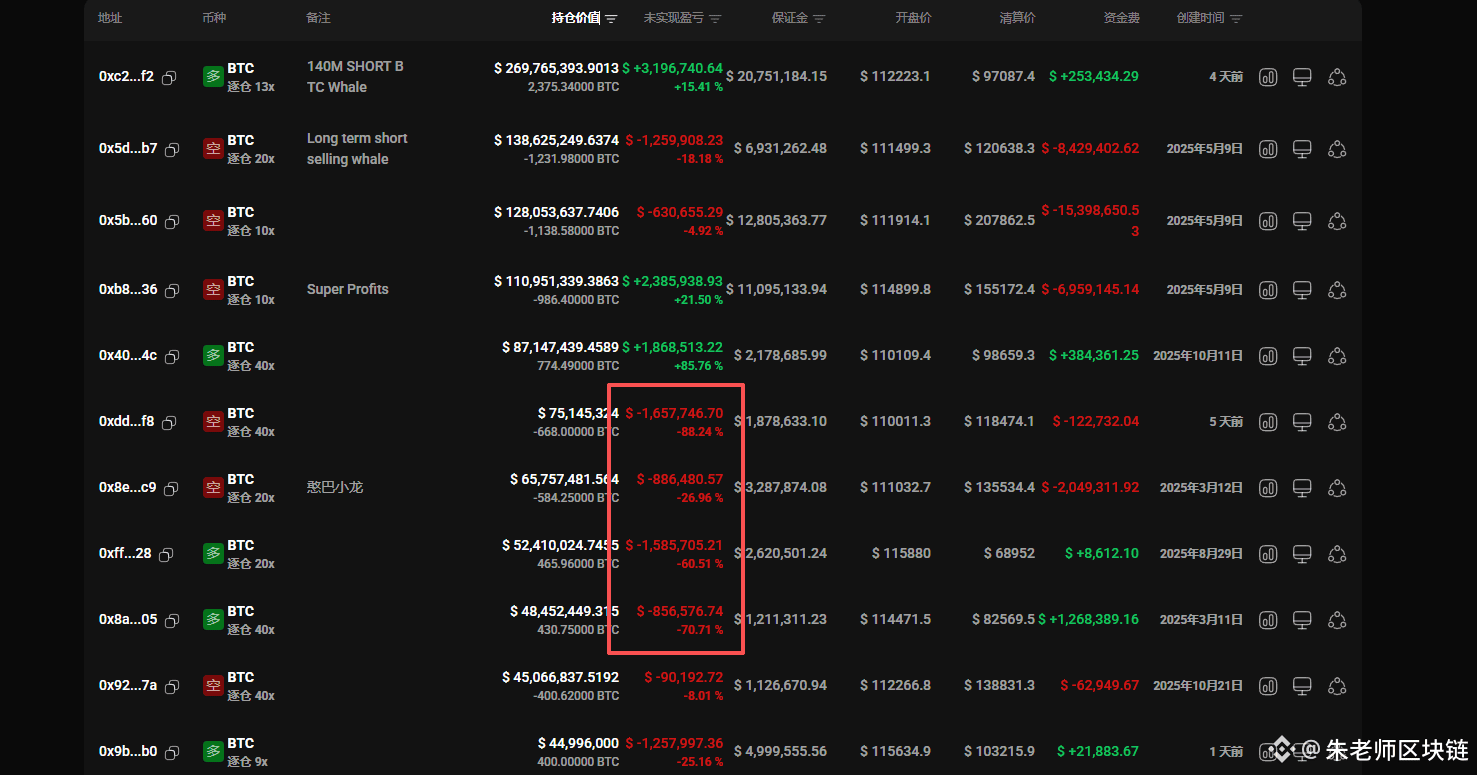Open bar chart icon for 0xc2...f2 row
The width and height of the screenshot is (1477, 775).
(x=1268, y=77)
